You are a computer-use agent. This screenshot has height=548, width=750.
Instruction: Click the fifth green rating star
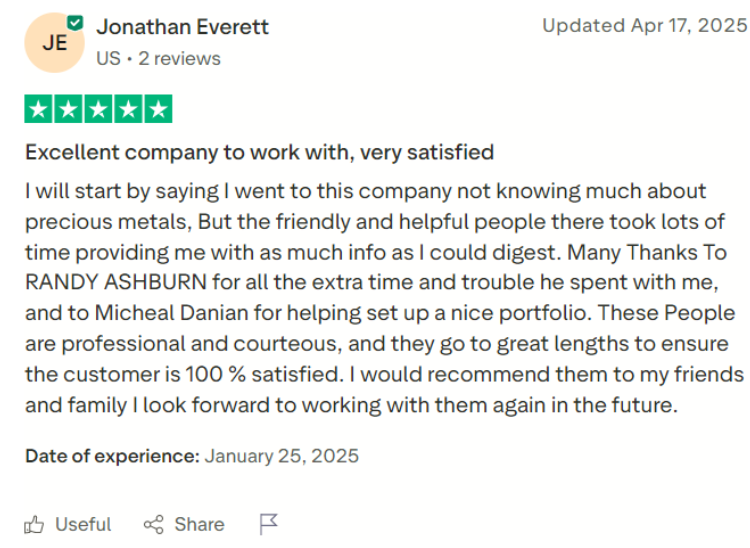pyautogui.click(x=158, y=109)
